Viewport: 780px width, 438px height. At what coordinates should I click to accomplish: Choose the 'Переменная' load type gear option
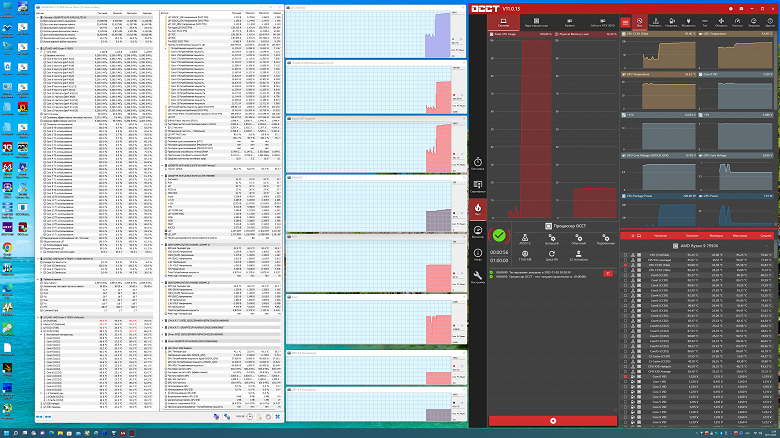[605, 239]
